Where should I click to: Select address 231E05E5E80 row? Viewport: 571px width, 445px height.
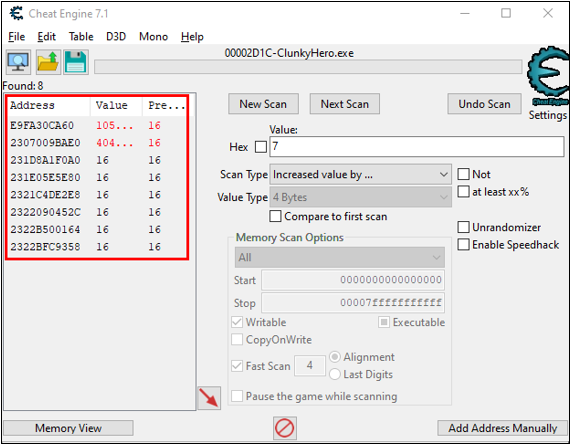click(97, 178)
